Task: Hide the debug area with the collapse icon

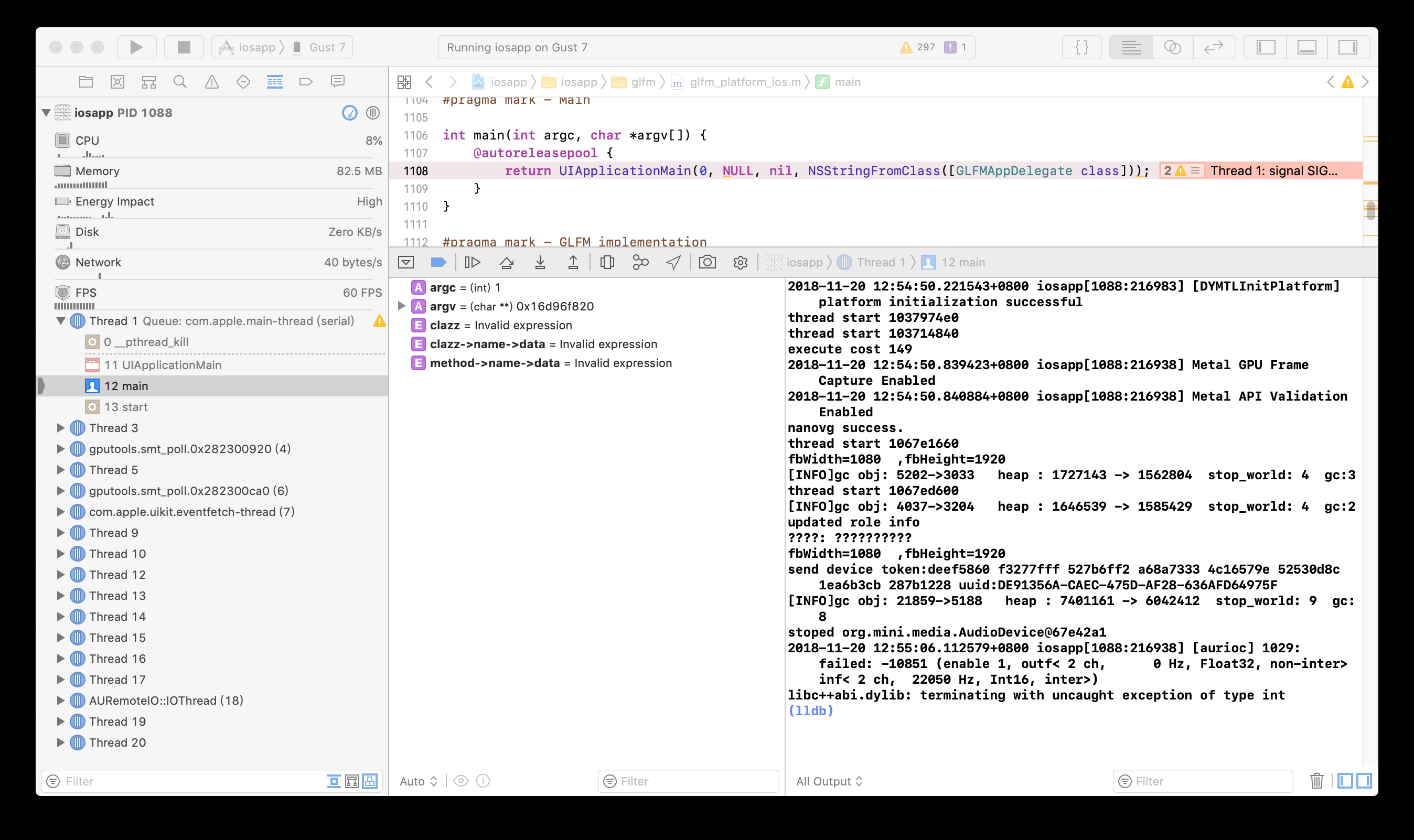Action: (x=405, y=262)
